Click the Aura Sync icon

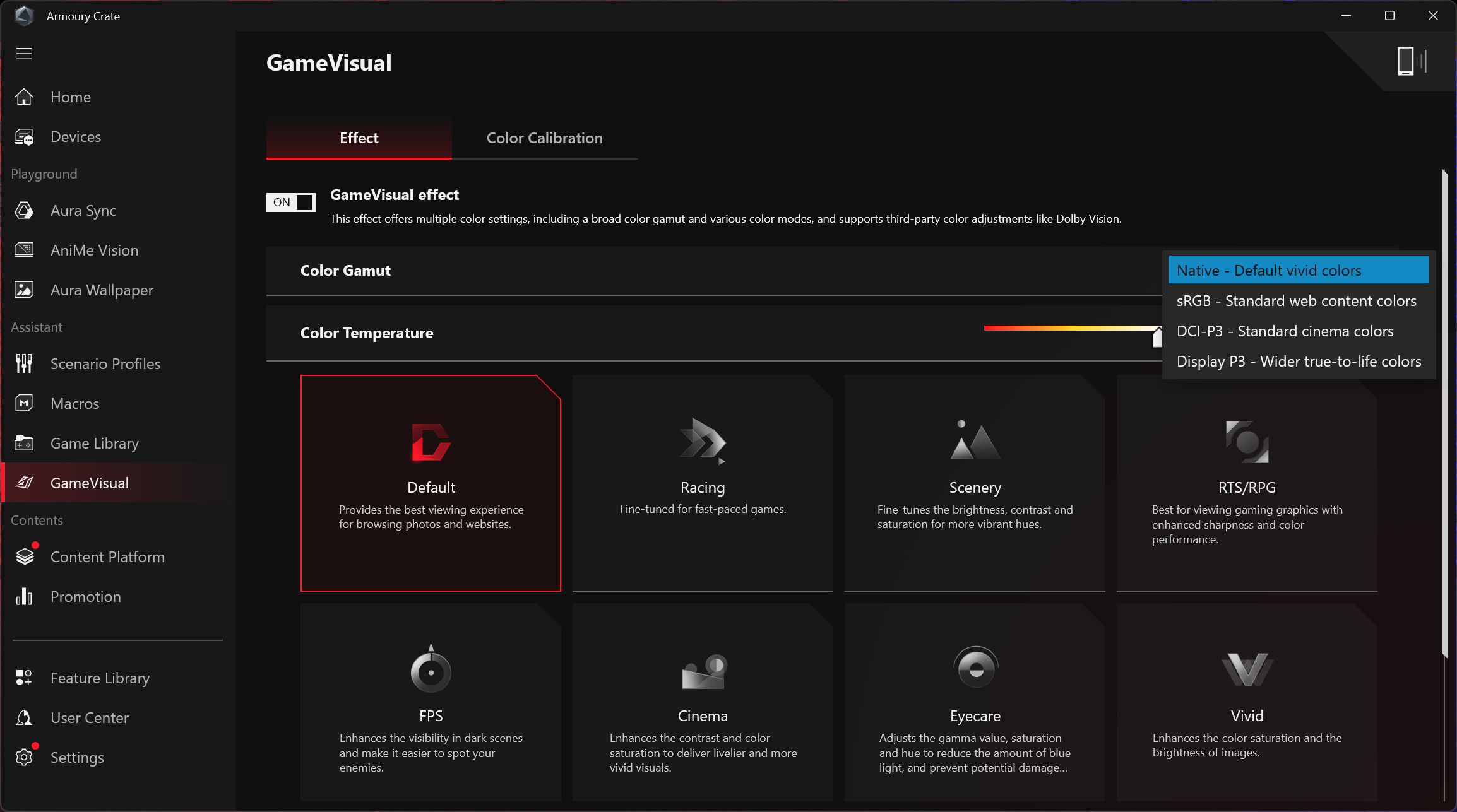click(x=24, y=211)
